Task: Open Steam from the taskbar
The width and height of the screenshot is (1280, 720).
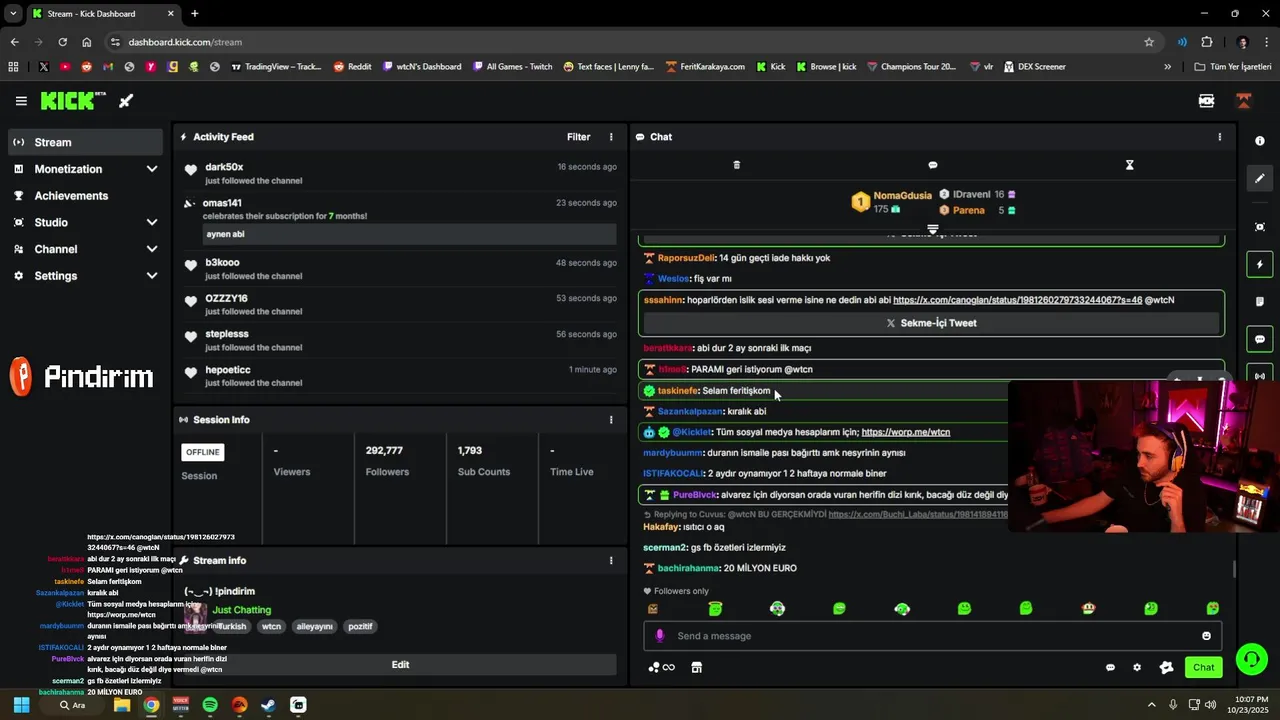Action: (269, 705)
